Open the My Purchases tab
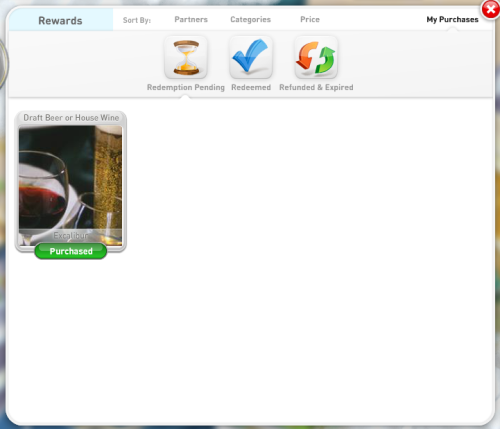The image size is (500, 429). [x=452, y=20]
